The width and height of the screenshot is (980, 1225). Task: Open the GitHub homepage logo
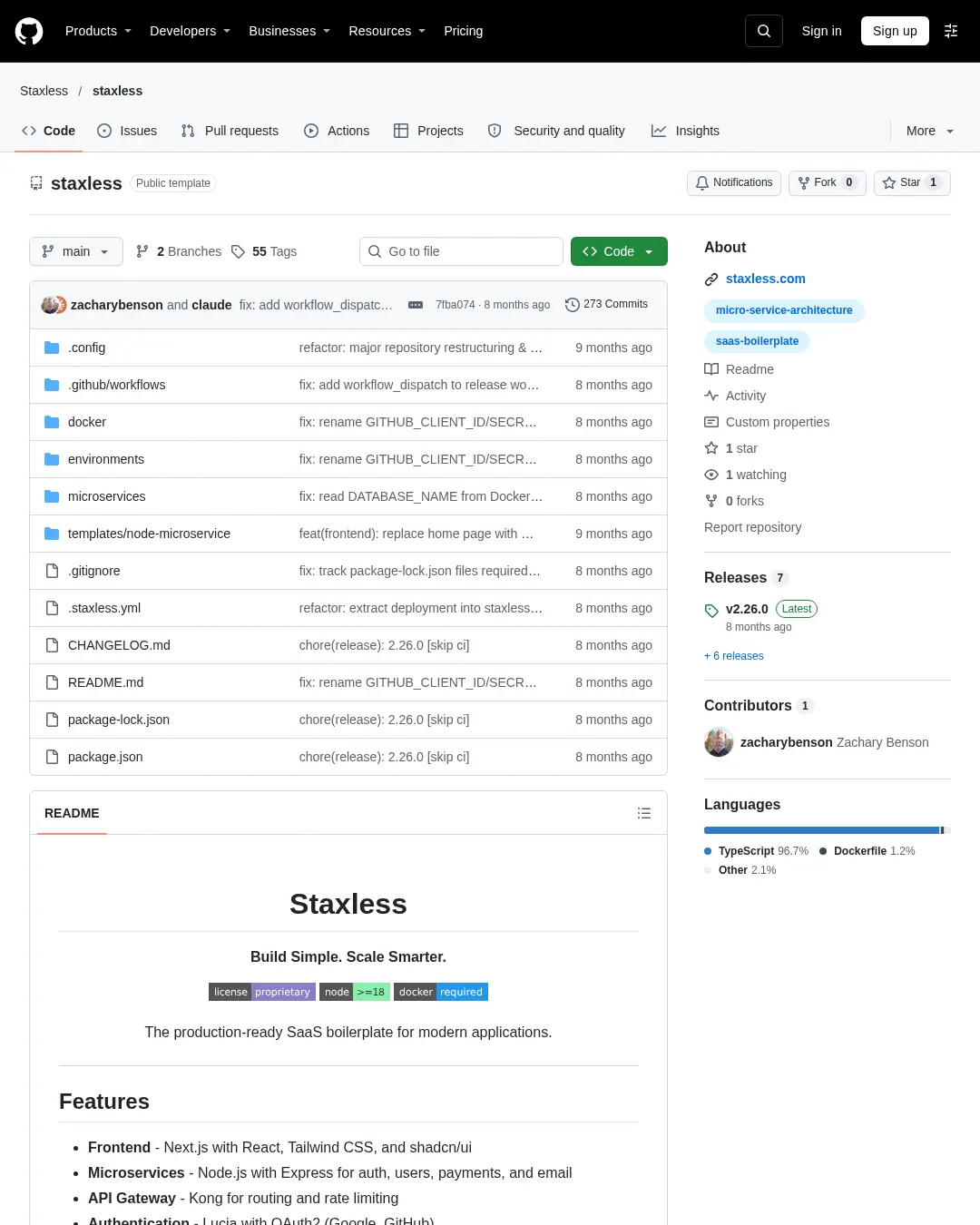point(29,31)
